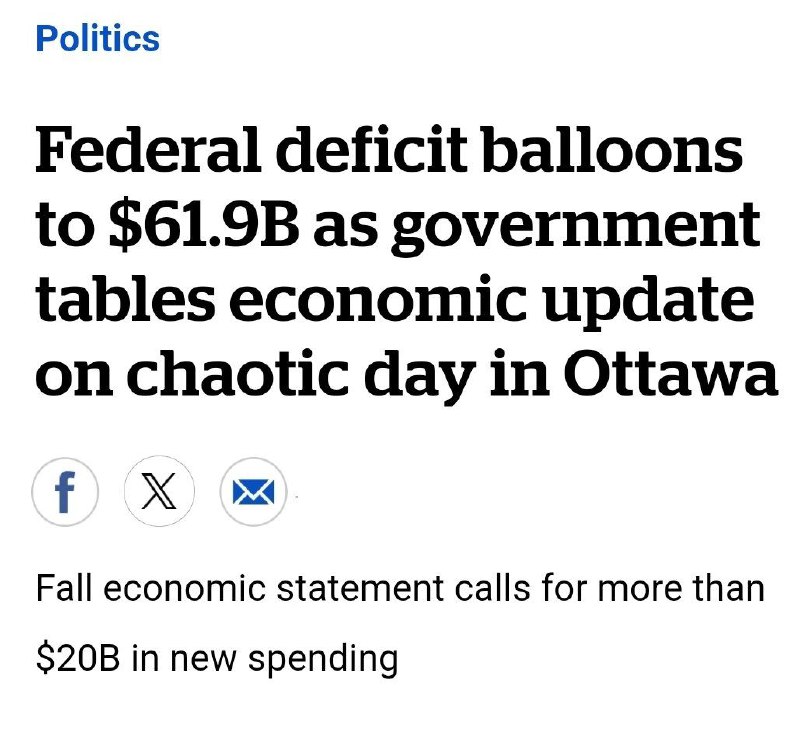The image size is (800, 736).
Task: Share the article on X
Action: pos(159,492)
